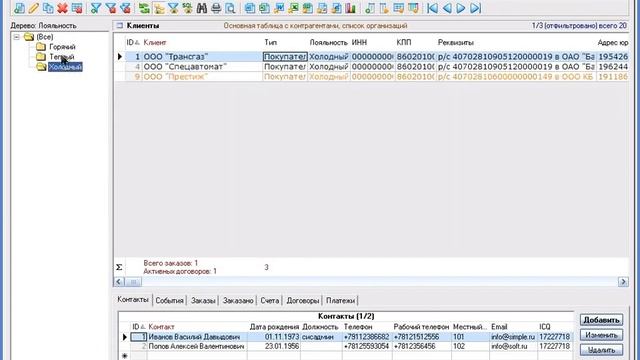Click the Excel template key icon

pyautogui.click(x=293, y=7)
